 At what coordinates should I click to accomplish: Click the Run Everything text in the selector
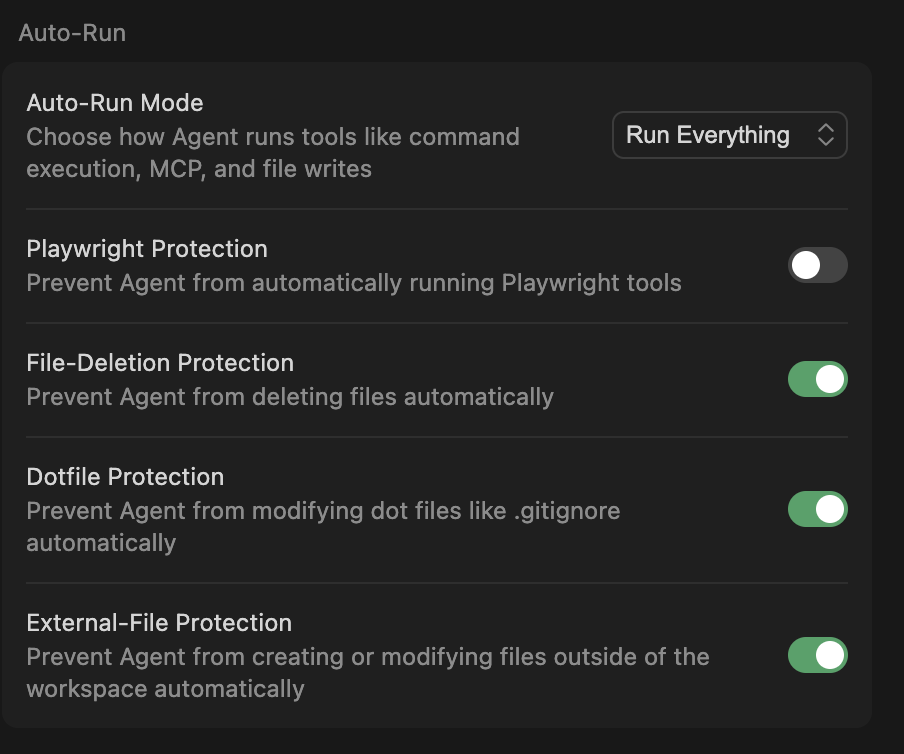point(707,136)
